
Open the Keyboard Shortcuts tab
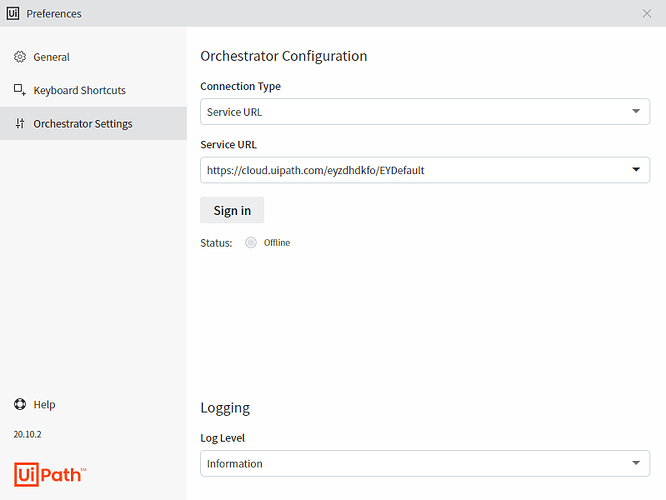pyautogui.click(x=93, y=90)
